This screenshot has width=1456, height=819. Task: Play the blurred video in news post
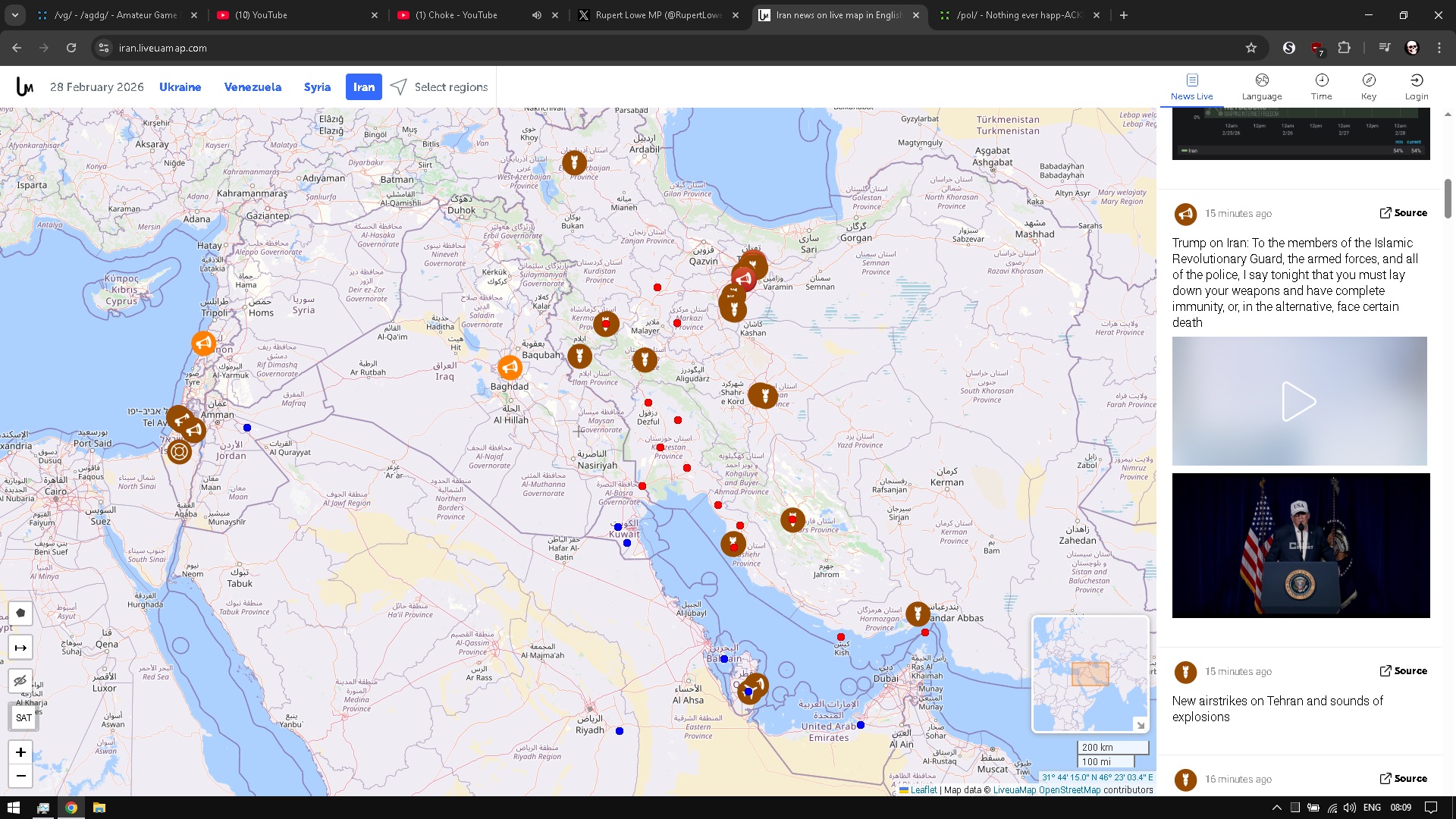(x=1299, y=401)
